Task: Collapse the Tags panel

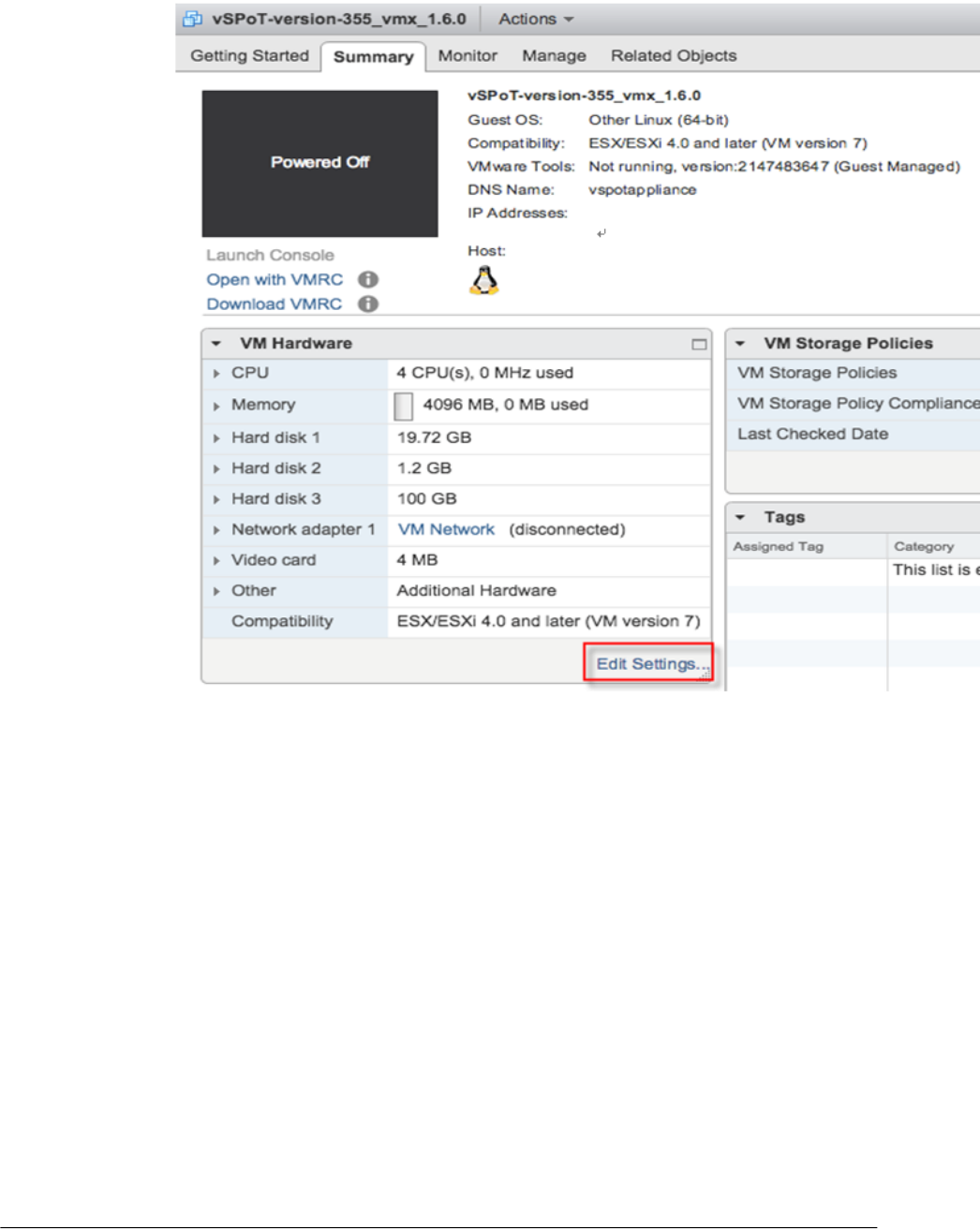Action: 740,517
